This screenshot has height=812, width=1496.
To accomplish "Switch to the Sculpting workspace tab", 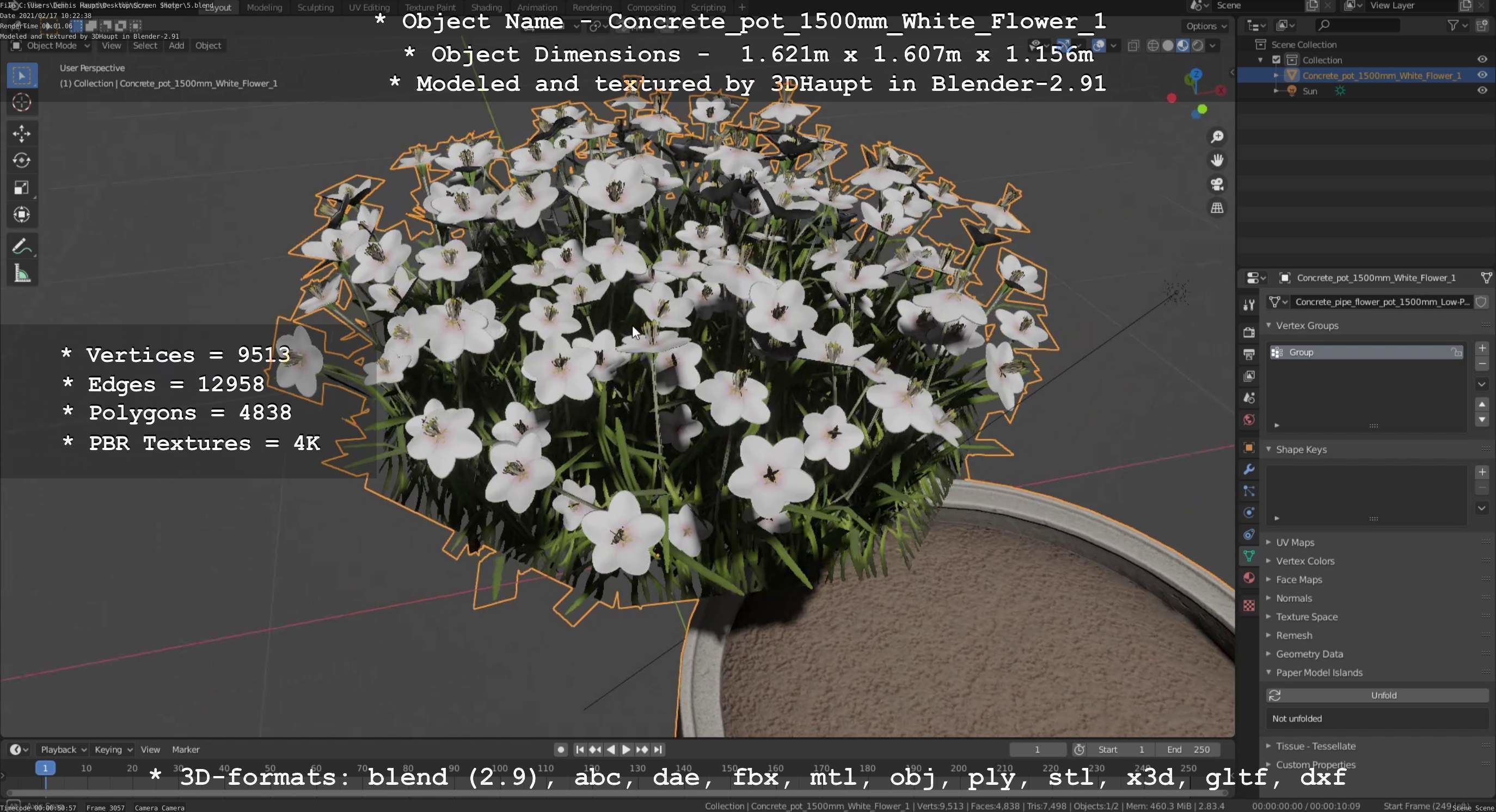I will coord(315,7).
